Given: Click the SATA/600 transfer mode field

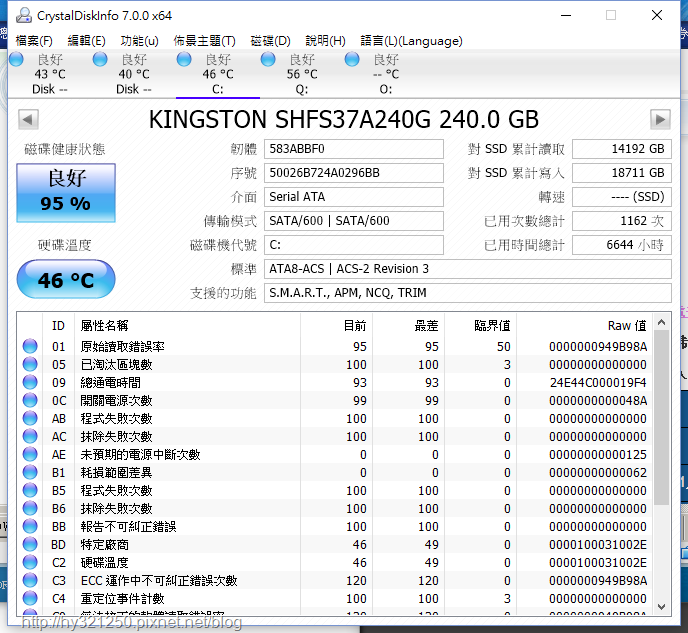Looking at the screenshot, I should tap(354, 221).
